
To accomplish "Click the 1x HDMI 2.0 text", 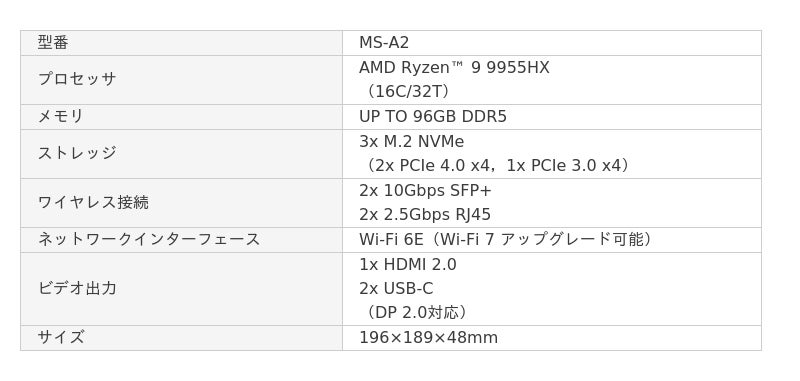I will tap(408, 264).
